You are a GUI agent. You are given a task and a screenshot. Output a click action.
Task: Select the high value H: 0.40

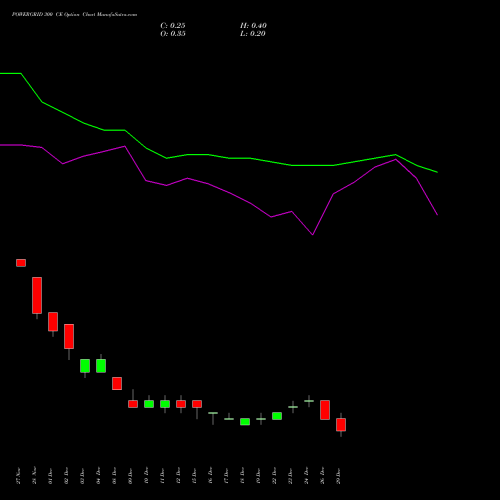(253, 26)
